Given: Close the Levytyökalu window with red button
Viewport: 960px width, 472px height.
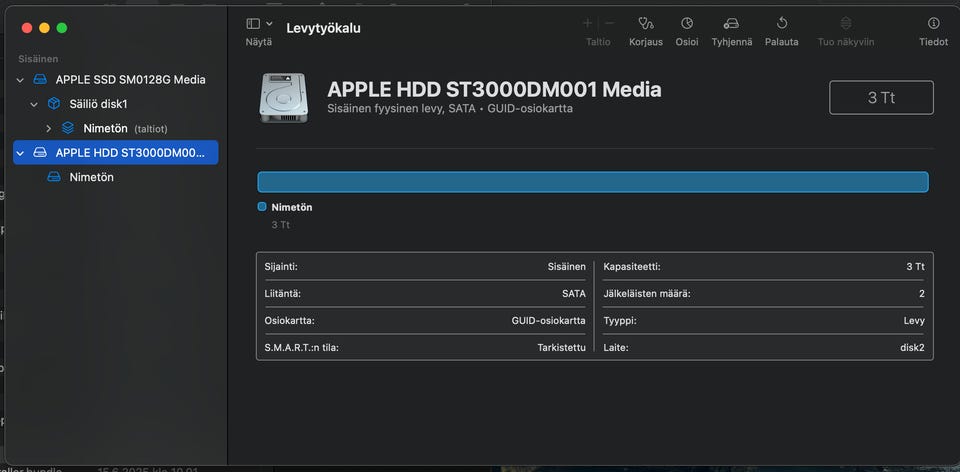Looking at the screenshot, I should pos(27,28).
